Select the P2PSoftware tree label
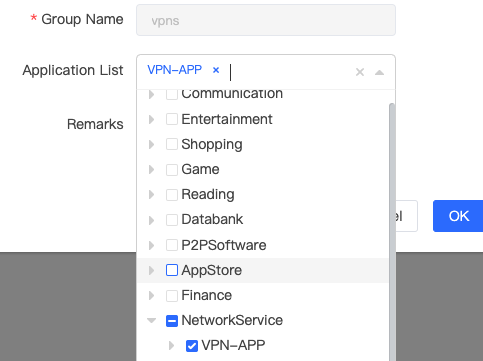The width and height of the screenshot is (483, 361). pyautogui.click(x=224, y=245)
